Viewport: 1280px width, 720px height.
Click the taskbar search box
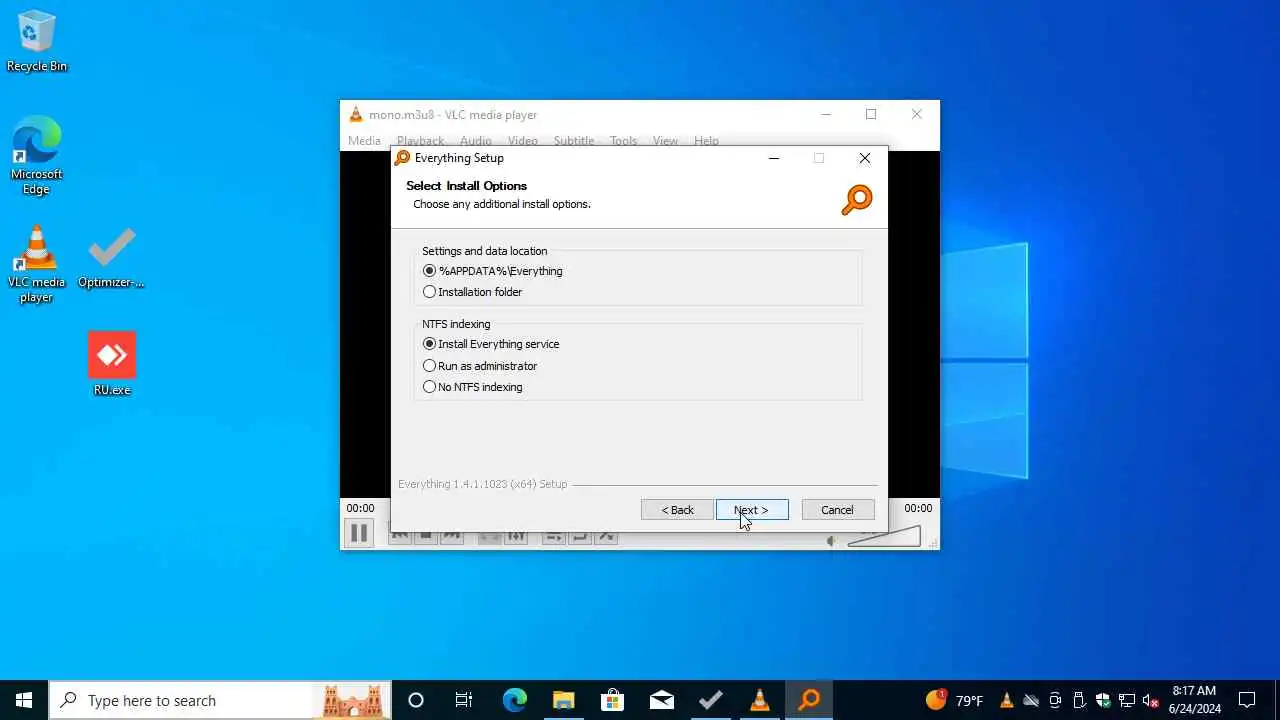click(219, 700)
